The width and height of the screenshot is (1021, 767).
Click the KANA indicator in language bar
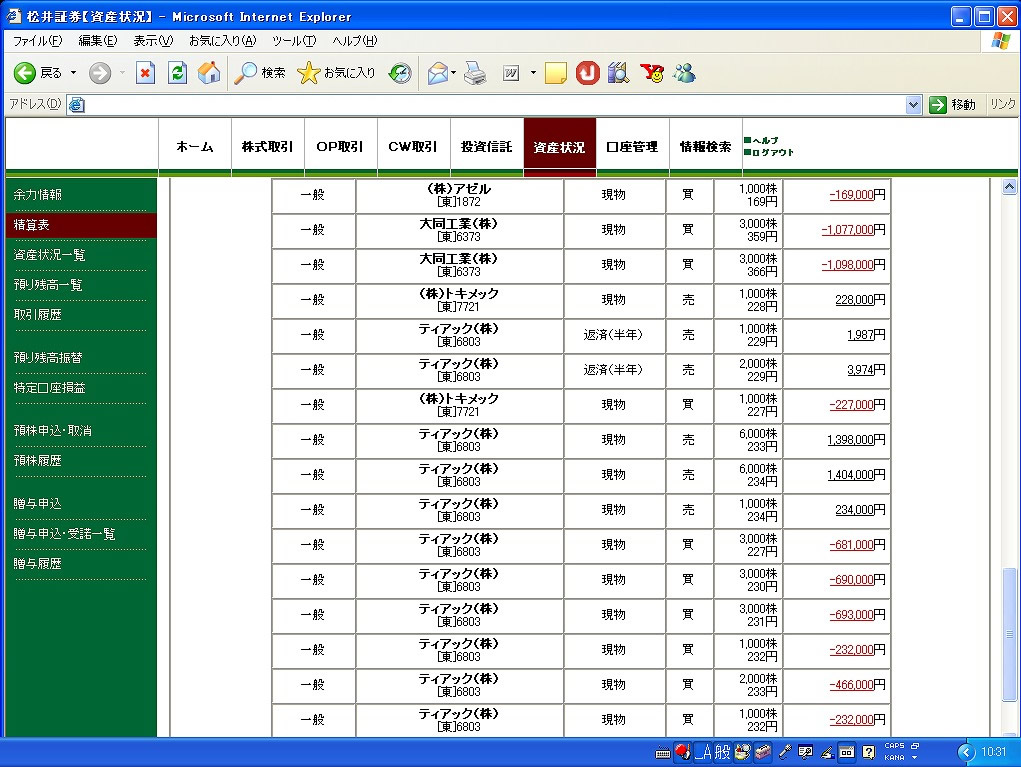click(x=894, y=758)
